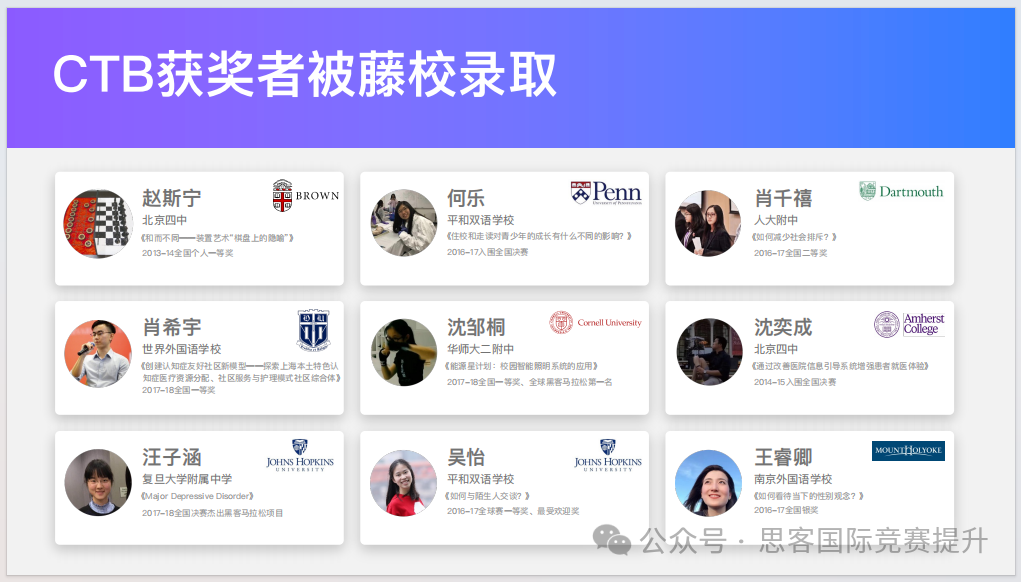Click the Brown University logo
The image size is (1021, 582).
305,196
